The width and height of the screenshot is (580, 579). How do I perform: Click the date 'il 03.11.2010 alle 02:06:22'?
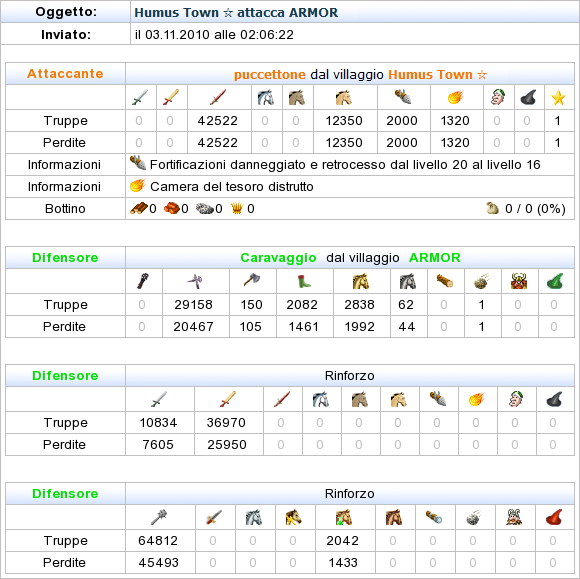coord(214,35)
